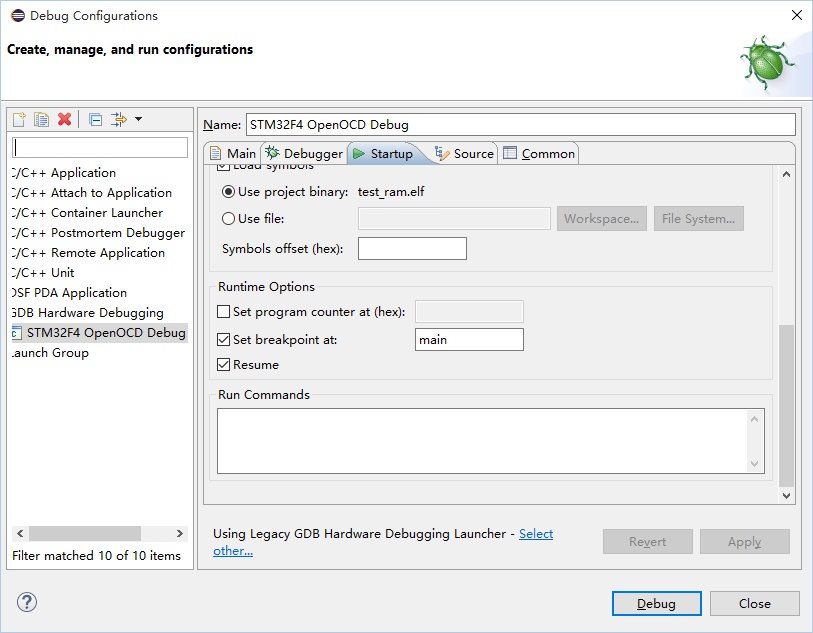Enable Set program counter at checkbox

pos(224,312)
